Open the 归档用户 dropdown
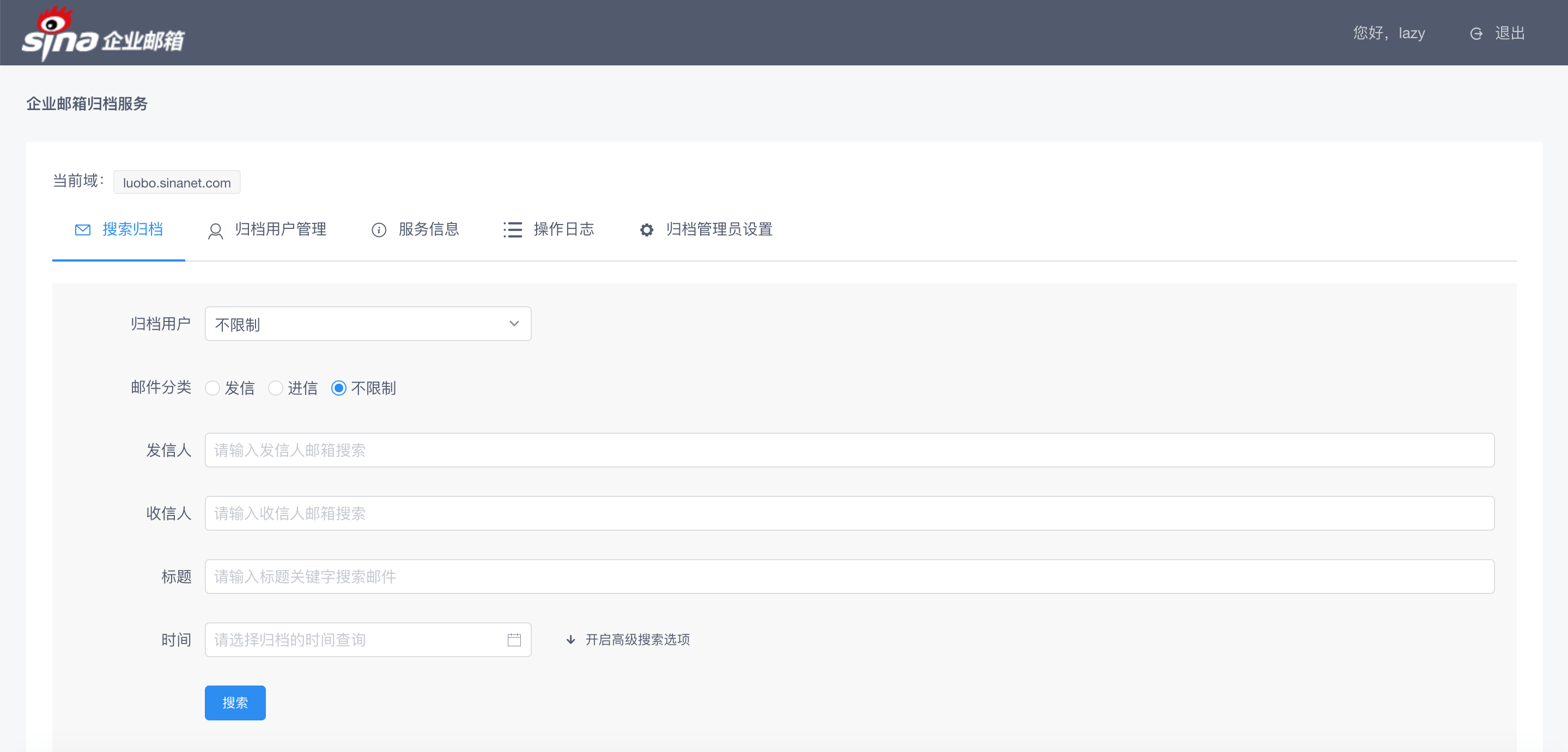The width and height of the screenshot is (1568, 752). [x=368, y=323]
